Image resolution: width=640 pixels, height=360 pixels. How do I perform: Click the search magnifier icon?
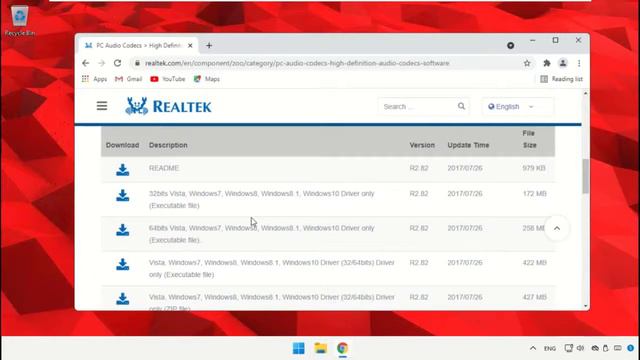tap(461, 106)
